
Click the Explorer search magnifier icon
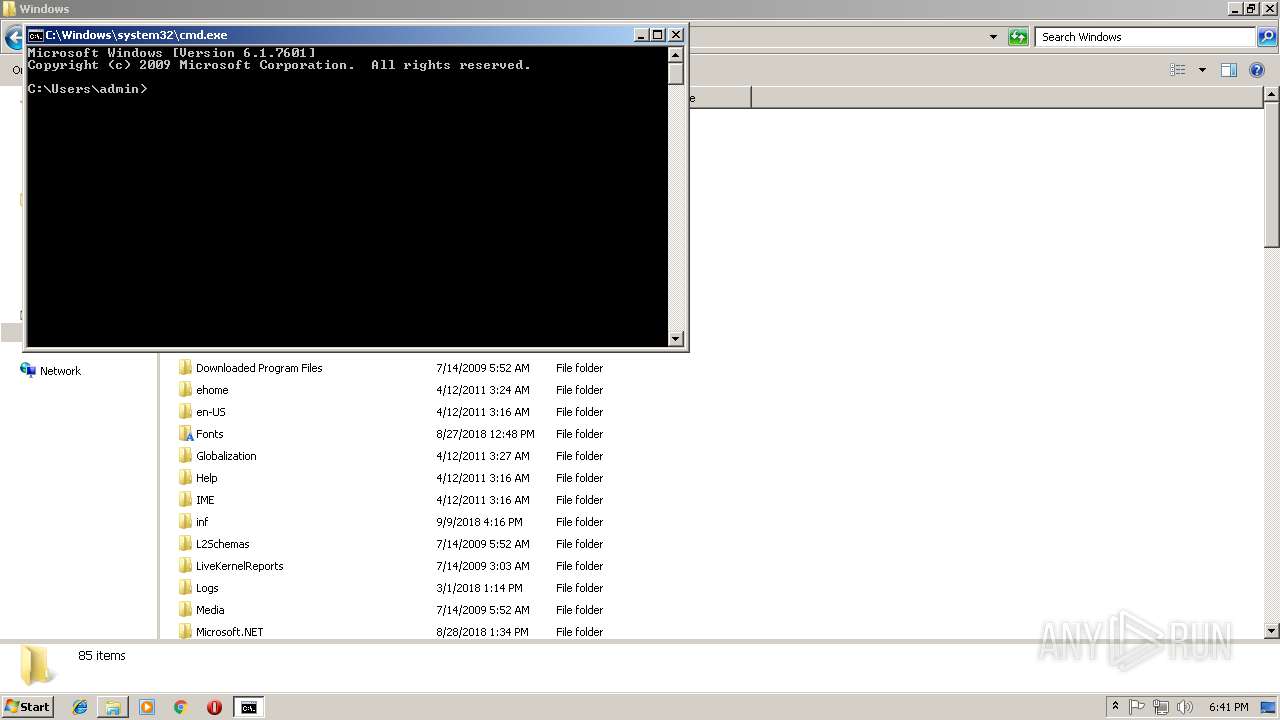click(x=1266, y=37)
